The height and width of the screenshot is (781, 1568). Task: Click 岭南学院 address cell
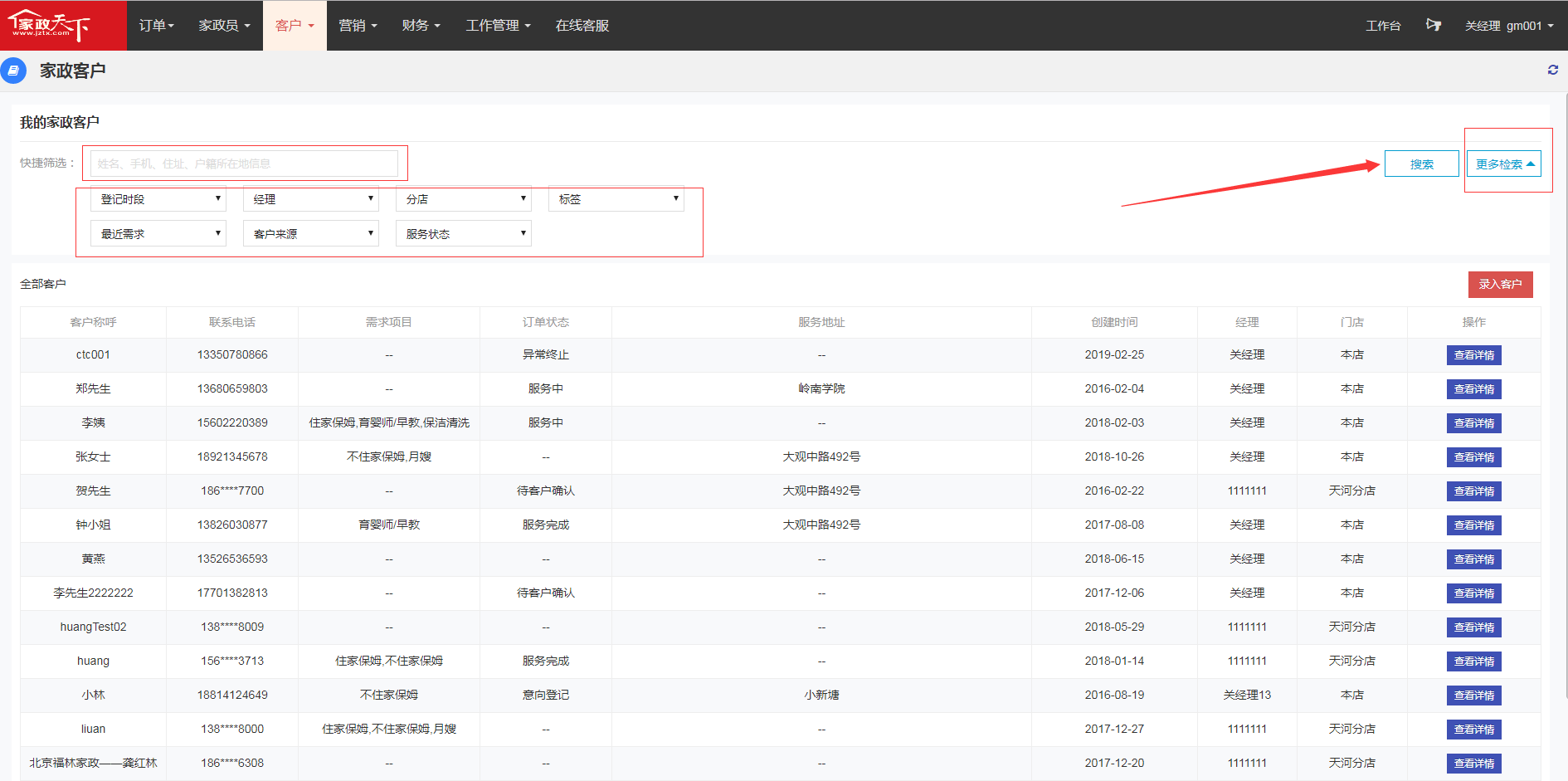[821, 388]
